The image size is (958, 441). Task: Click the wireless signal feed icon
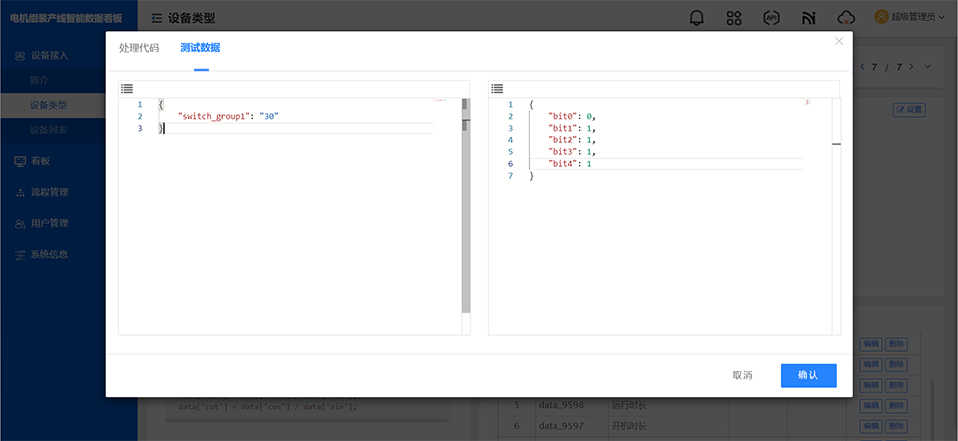click(x=808, y=17)
